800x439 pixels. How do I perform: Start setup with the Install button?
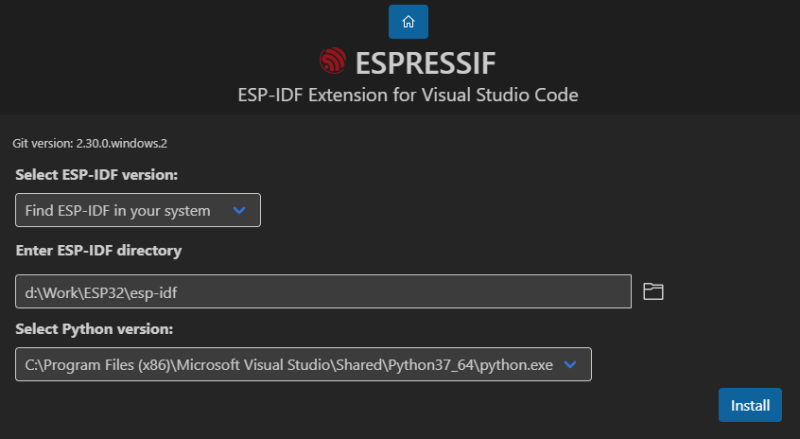750,405
